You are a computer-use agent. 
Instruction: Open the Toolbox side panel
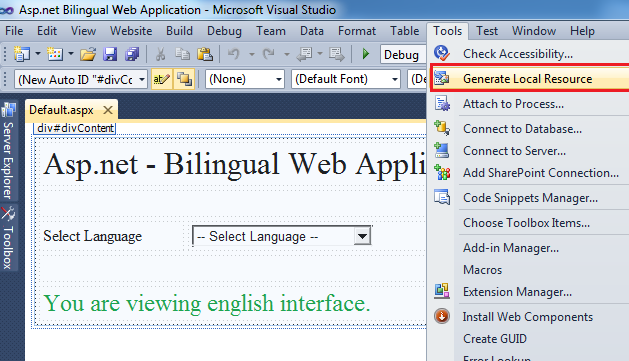8,237
